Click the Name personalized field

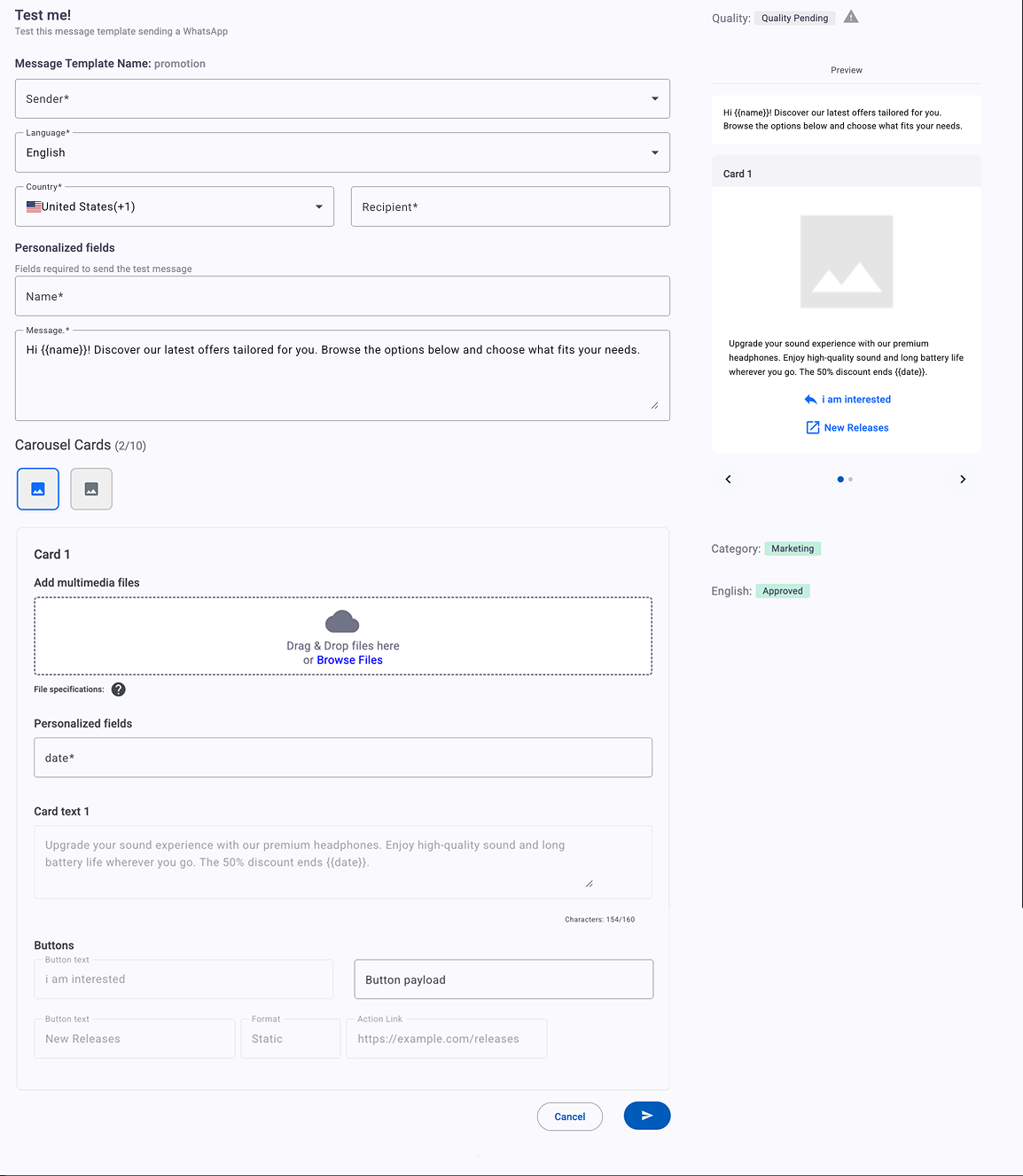tap(342, 296)
